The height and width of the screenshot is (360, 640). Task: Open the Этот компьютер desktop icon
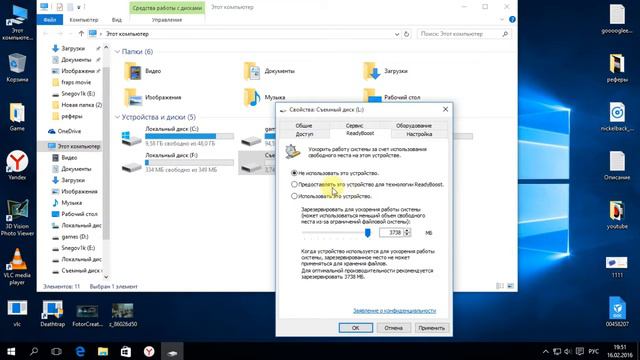(17, 22)
